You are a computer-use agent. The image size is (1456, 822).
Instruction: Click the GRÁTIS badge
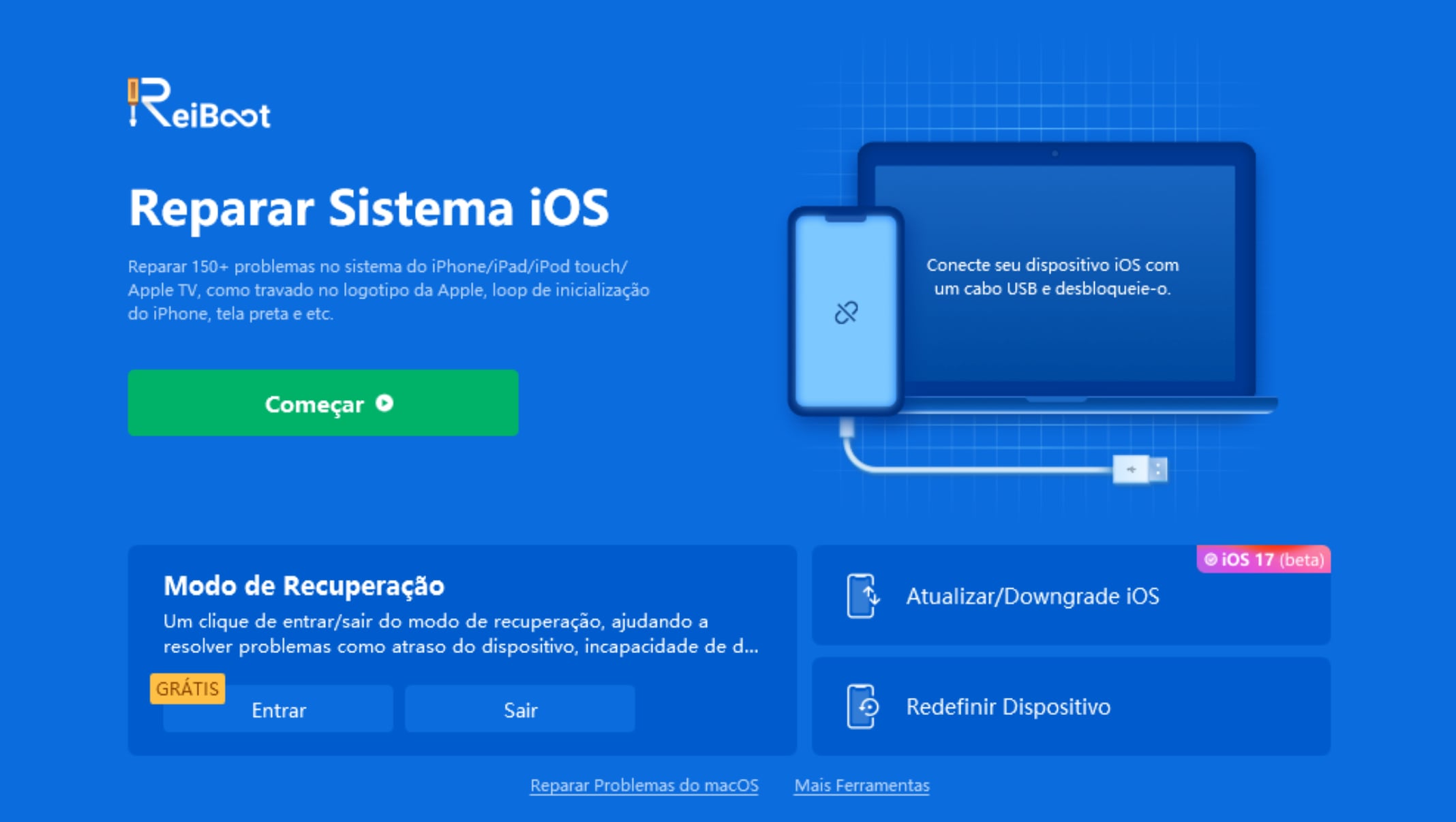click(187, 688)
